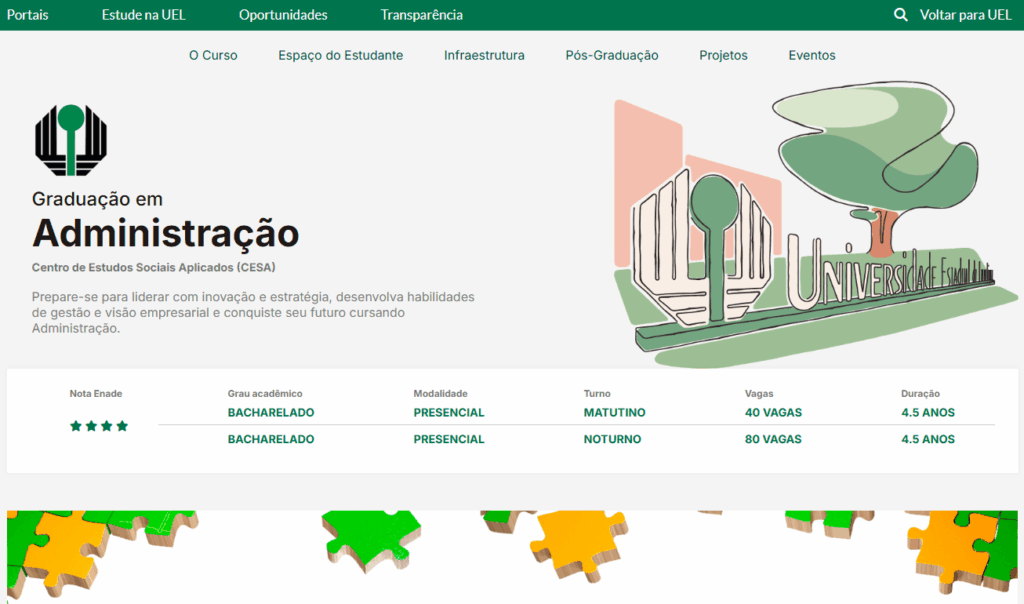Expand the Infraestrutura navigation item
The width and height of the screenshot is (1024, 604).
pos(484,55)
